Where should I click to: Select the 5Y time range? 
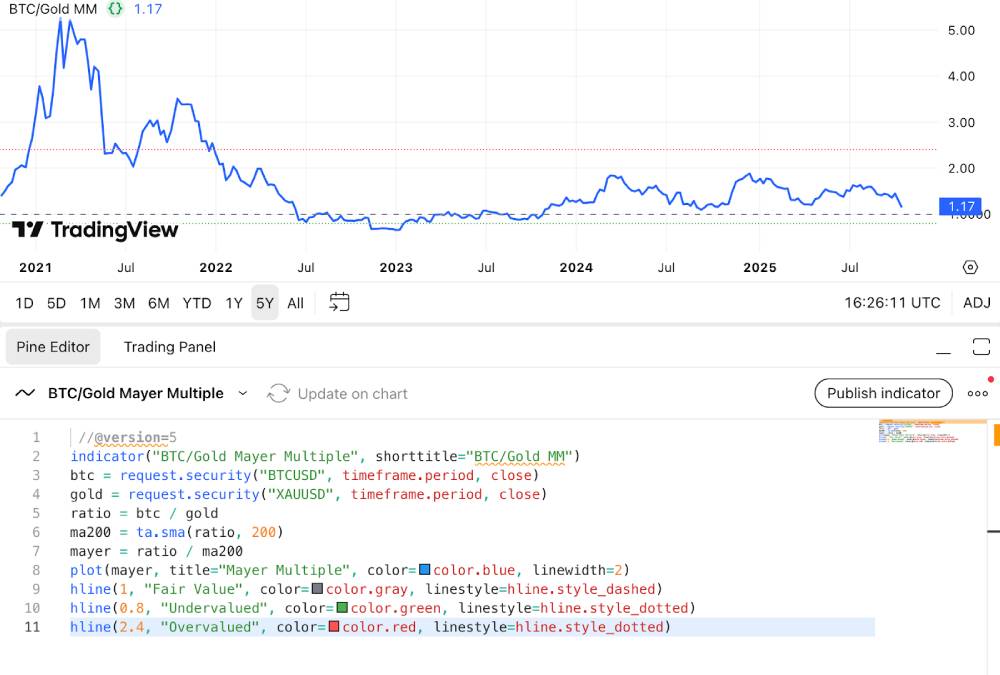[264, 303]
